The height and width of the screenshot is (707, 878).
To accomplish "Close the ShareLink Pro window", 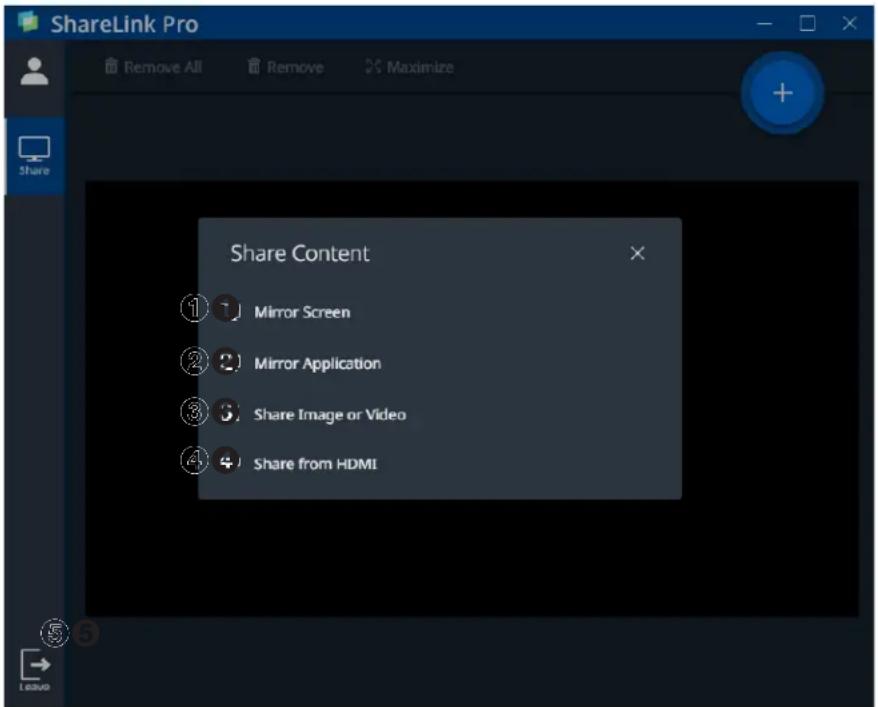I will 849,24.
